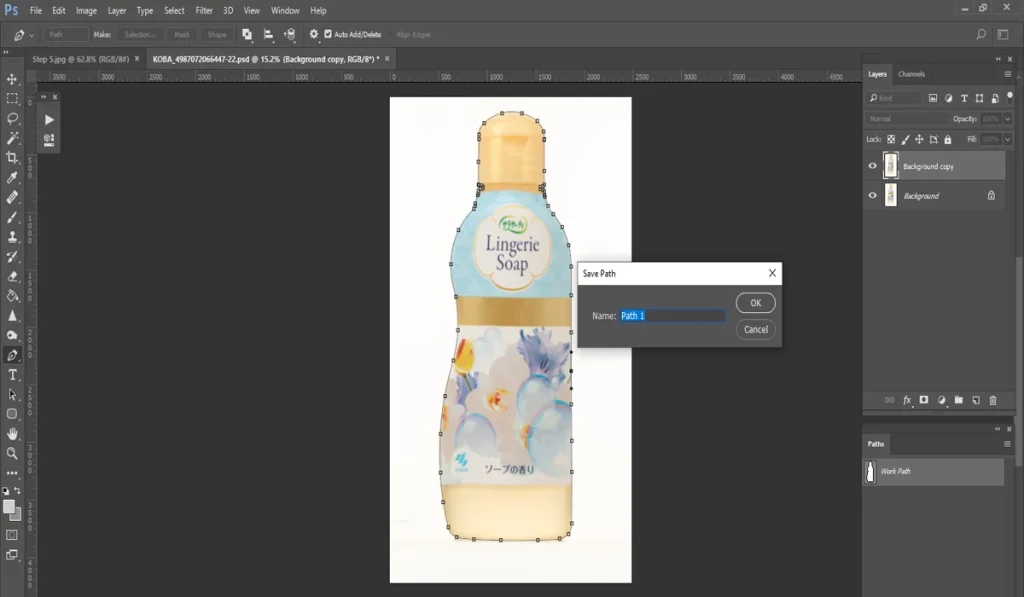Open pen options gear icon
The width and height of the screenshot is (1024, 597).
tap(313, 35)
